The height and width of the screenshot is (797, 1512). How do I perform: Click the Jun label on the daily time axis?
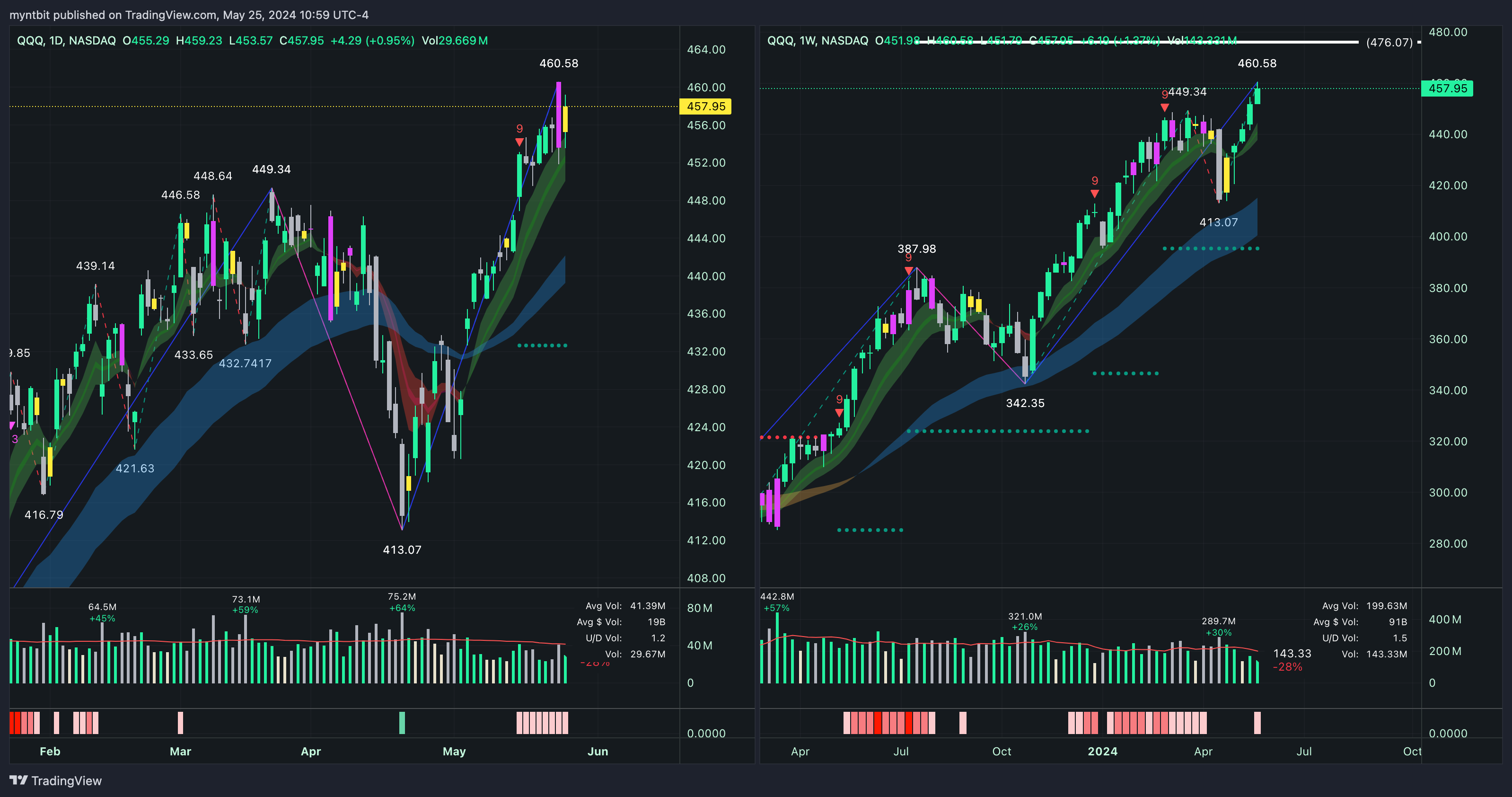pos(598,751)
